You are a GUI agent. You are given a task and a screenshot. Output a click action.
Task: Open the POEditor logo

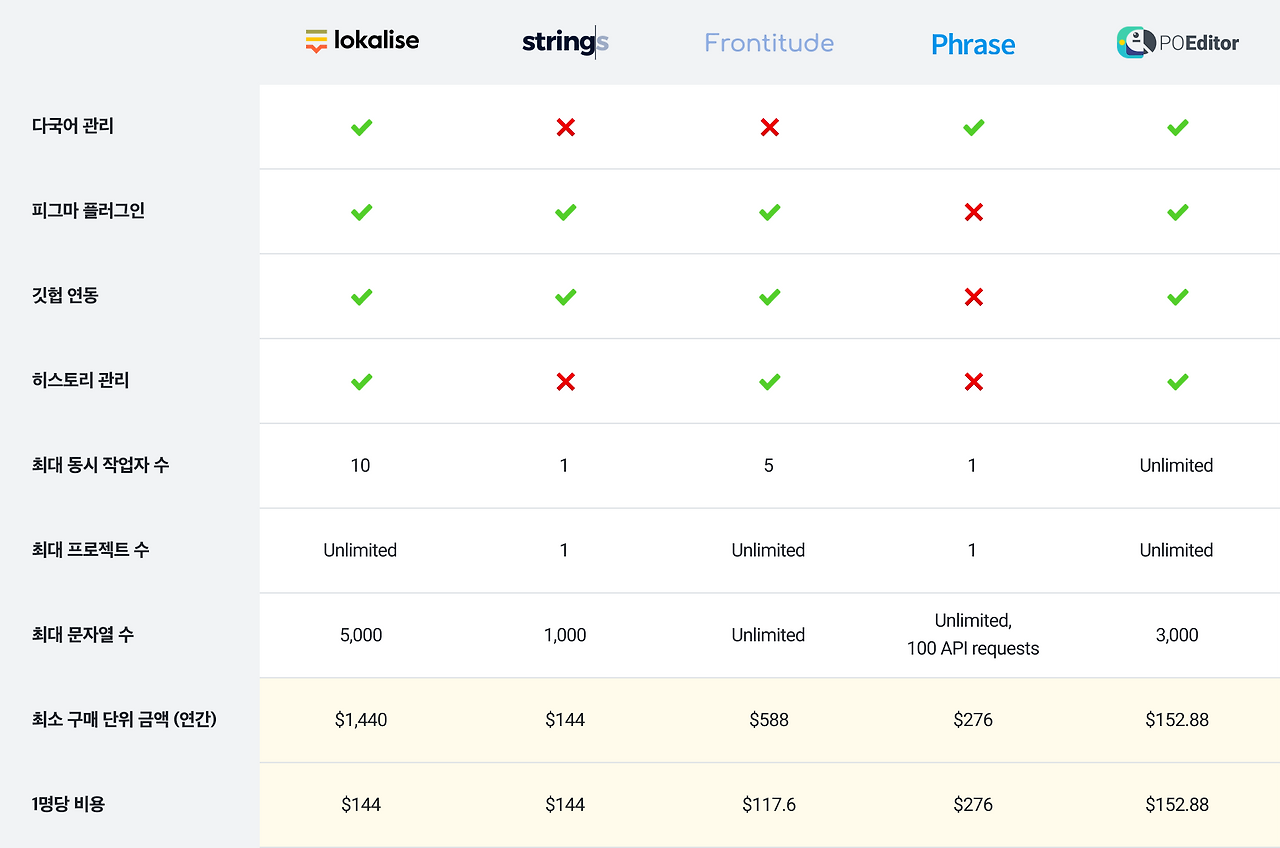click(1177, 42)
